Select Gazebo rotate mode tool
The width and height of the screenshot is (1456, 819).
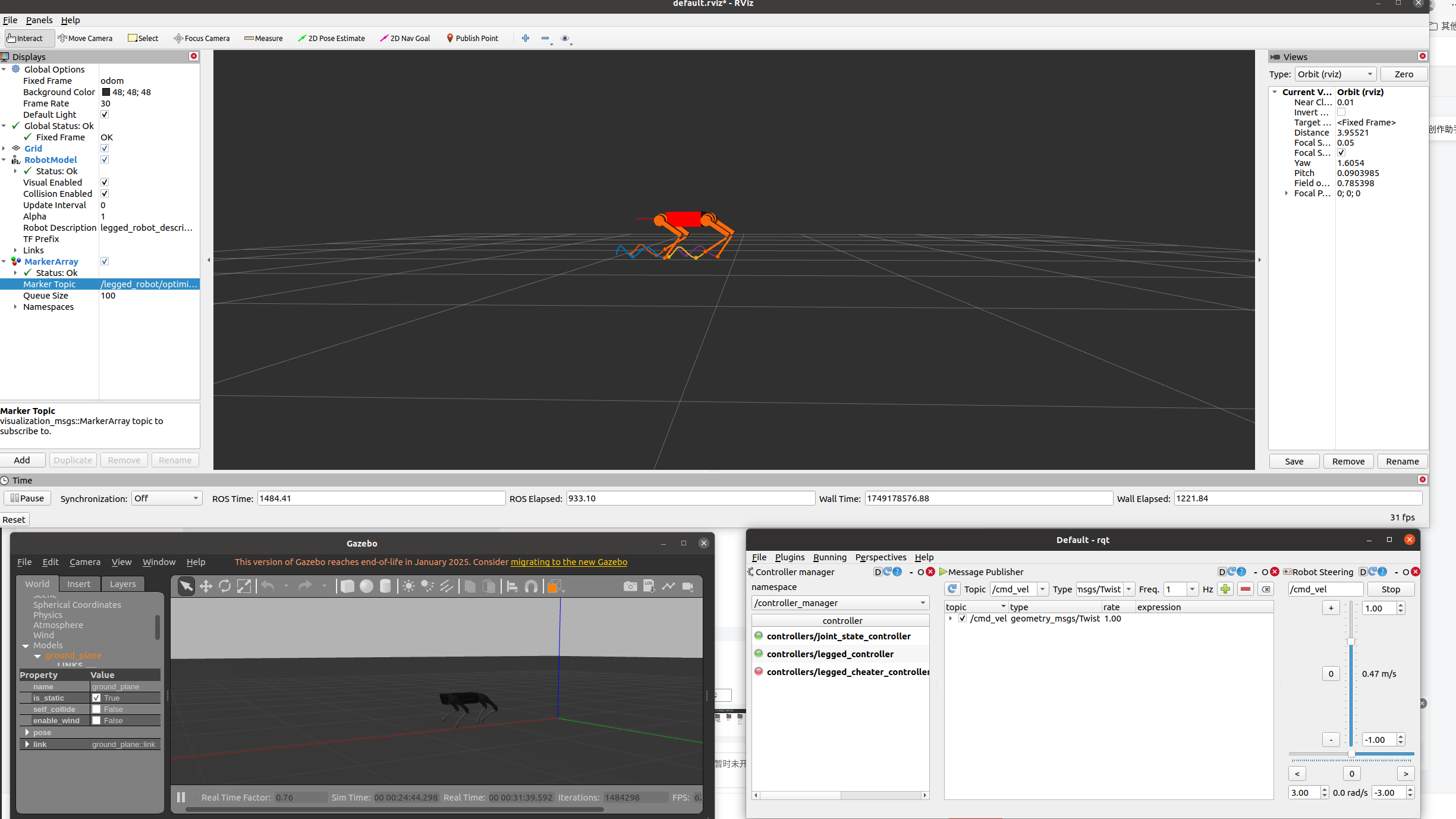click(225, 586)
